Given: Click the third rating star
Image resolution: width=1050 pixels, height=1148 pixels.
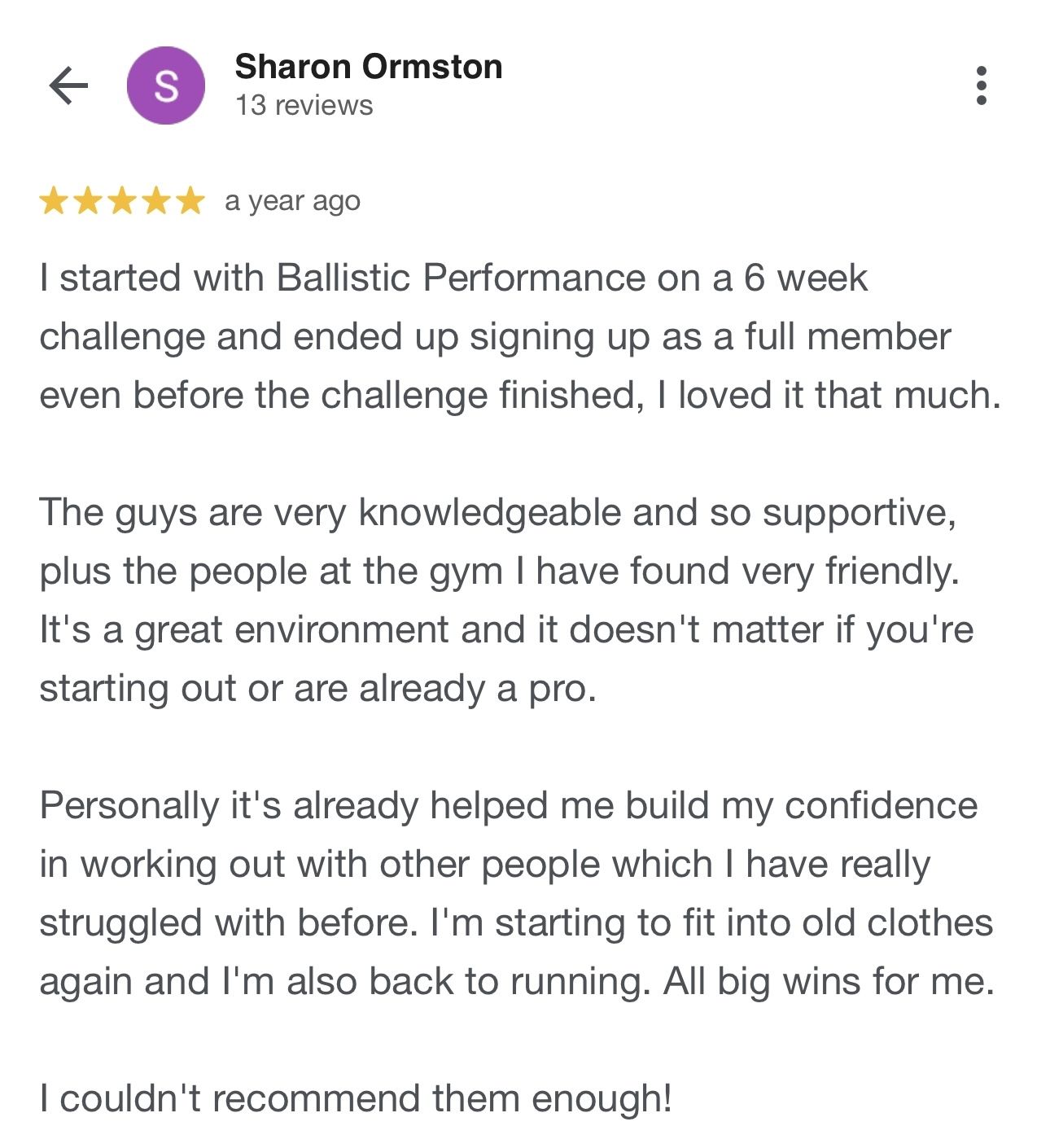Looking at the screenshot, I should pyautogui.click(x=122, y=200).
